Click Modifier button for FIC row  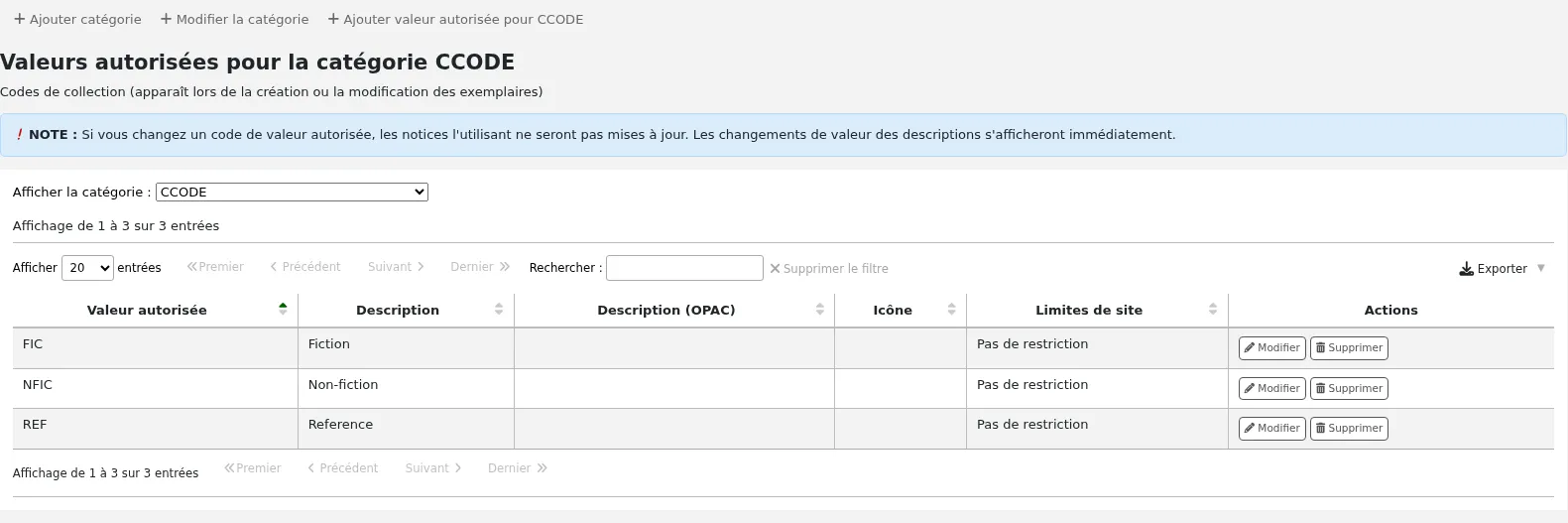click(x=1272, y=348)
